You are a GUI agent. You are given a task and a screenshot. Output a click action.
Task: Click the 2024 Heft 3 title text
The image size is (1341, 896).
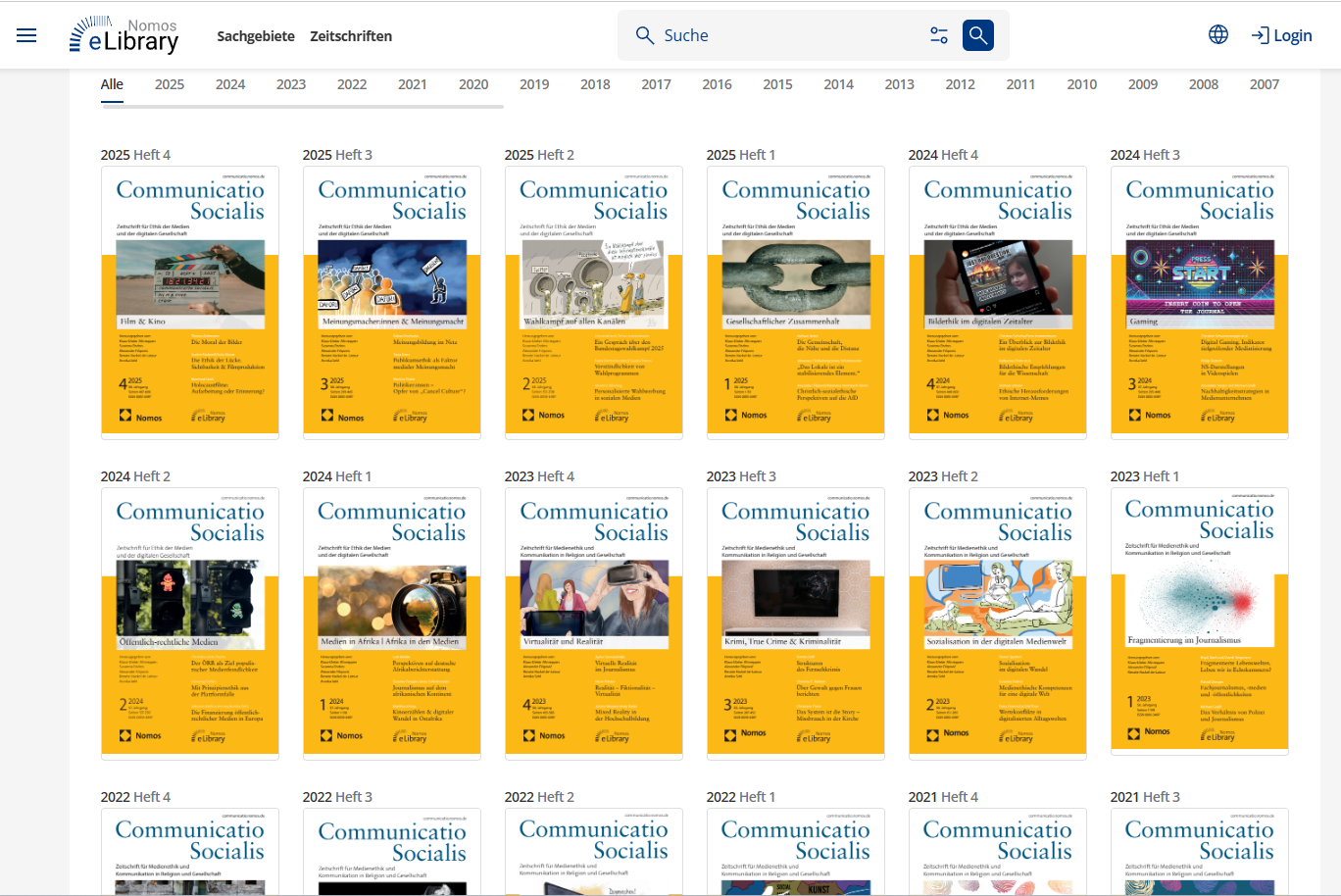pos(1145,155)
